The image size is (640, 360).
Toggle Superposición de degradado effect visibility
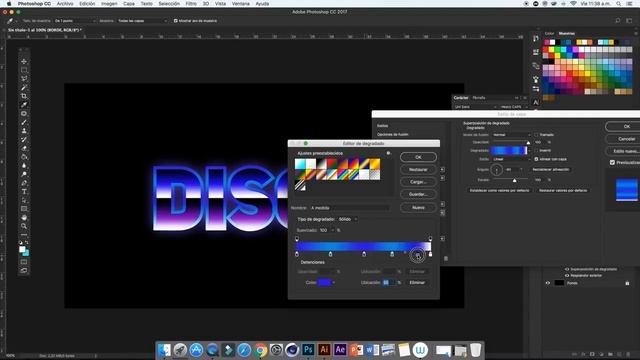567,269
